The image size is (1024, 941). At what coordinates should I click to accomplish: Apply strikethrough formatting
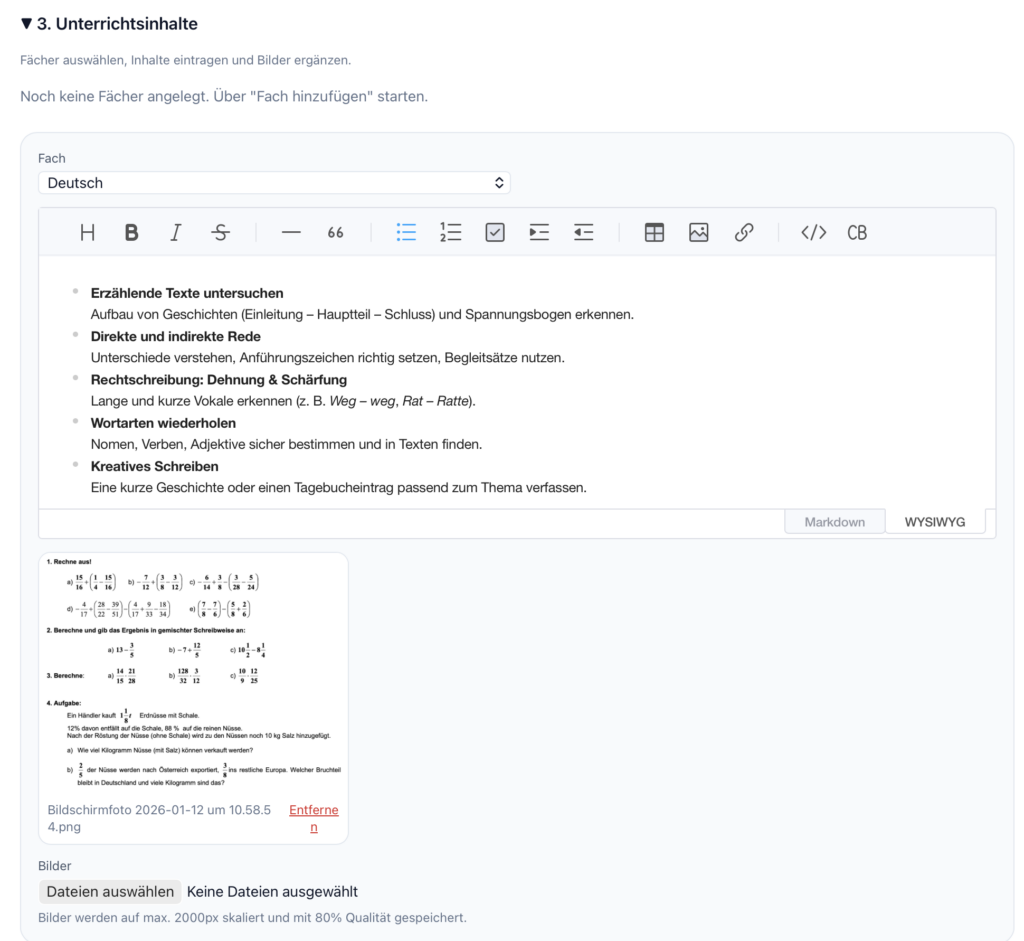point(220,233)
